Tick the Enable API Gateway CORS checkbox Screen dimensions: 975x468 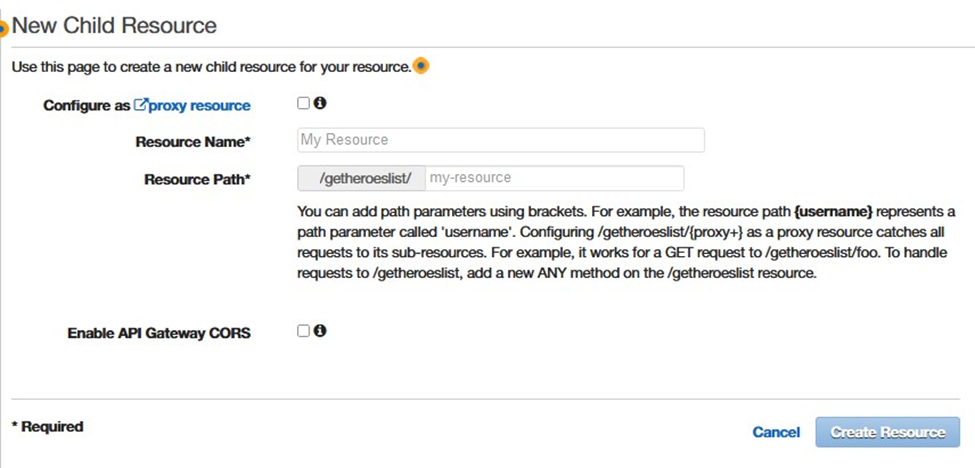(x=303, y=331)
